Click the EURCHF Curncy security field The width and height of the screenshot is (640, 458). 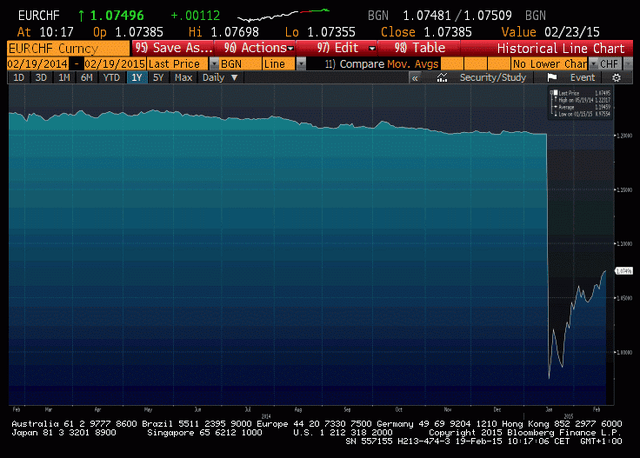(68, 49)
